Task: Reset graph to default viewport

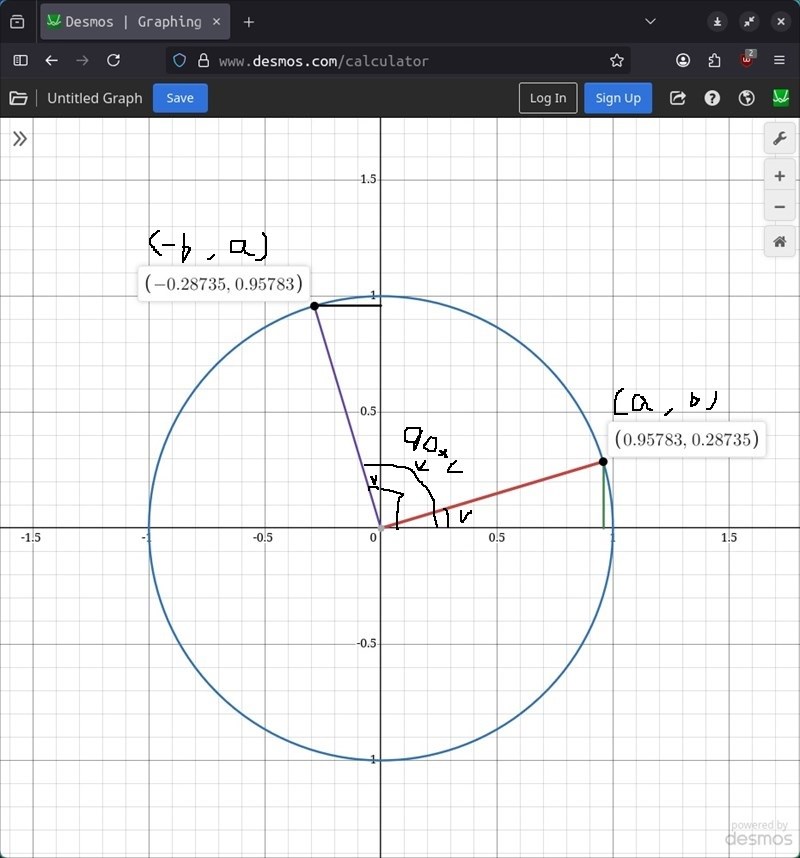Action: click(x=779, y=242)
